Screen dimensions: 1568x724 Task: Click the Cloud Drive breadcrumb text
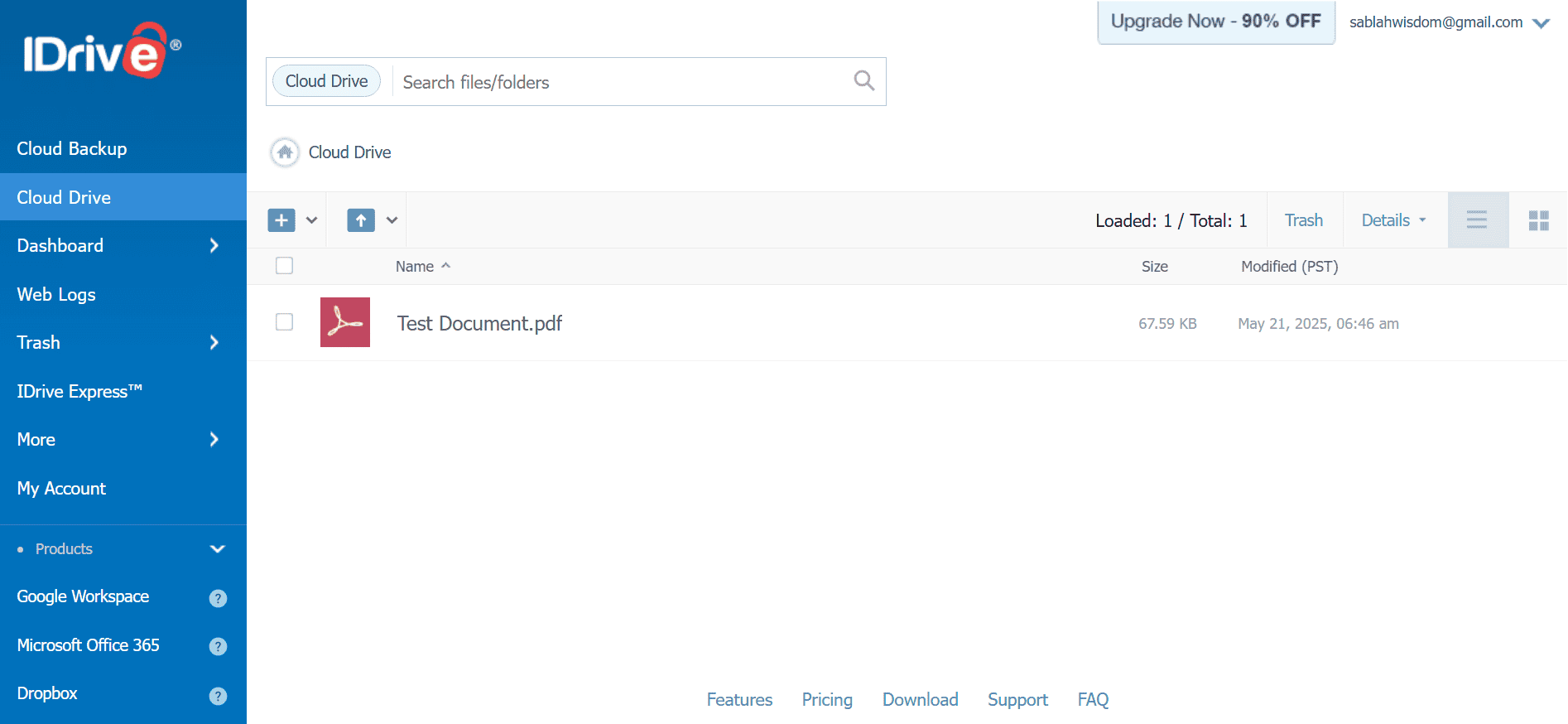349,152
